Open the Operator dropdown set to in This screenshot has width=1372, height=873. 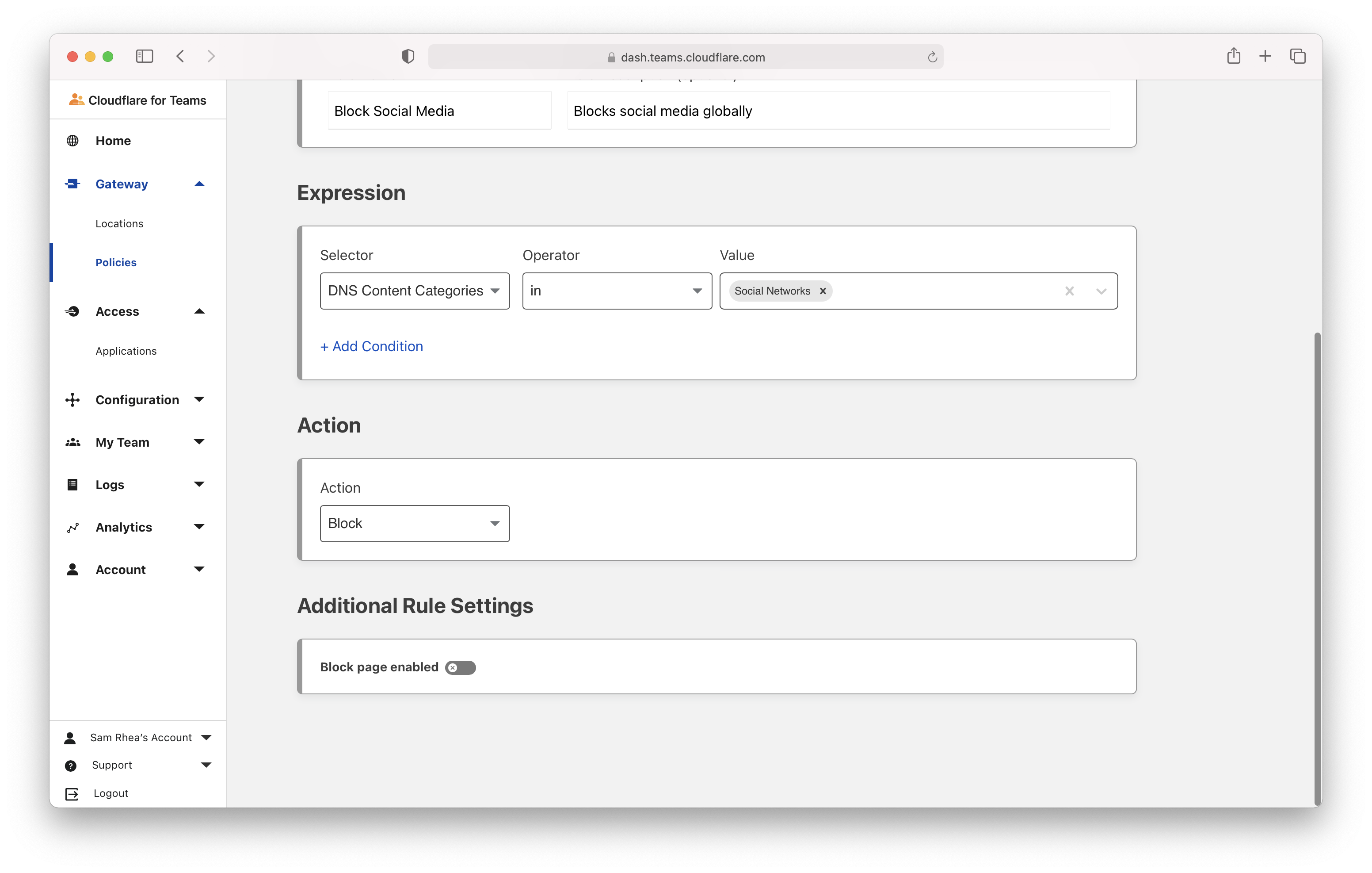click(617, 291)
